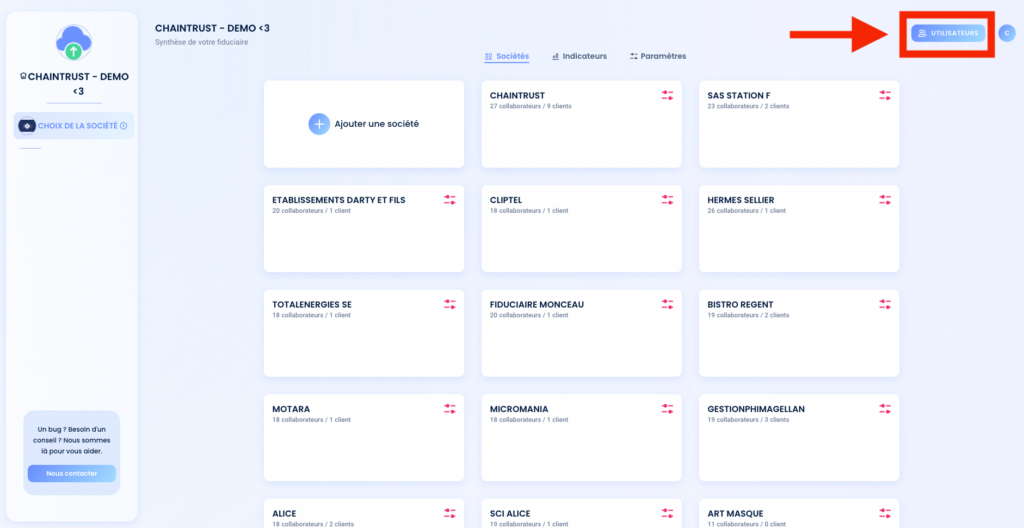Click settings icon on ART MASQUE card
1024x528 pixels.
click(884, 514)
